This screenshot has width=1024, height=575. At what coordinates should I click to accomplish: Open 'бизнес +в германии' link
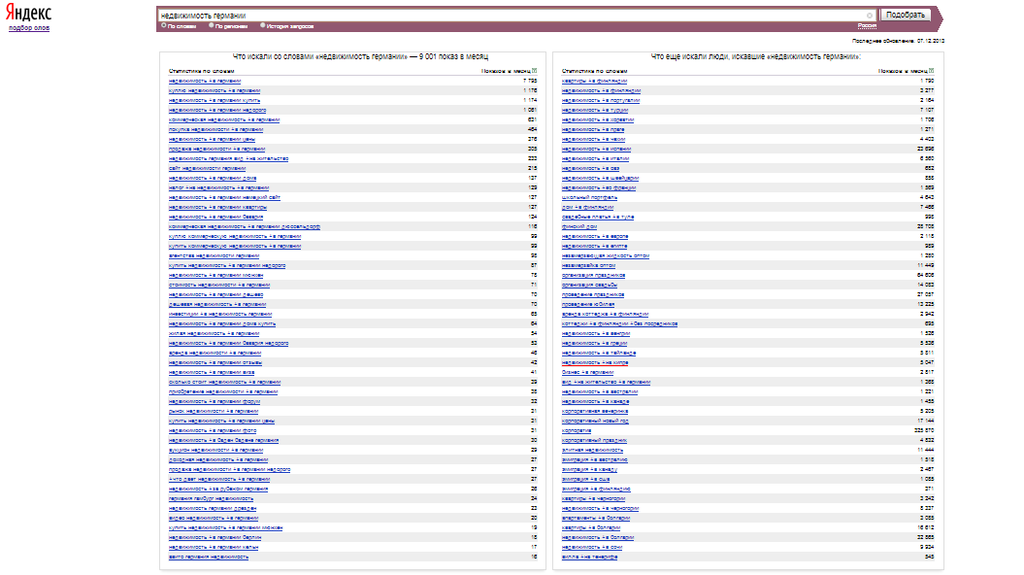pos(588,372)
